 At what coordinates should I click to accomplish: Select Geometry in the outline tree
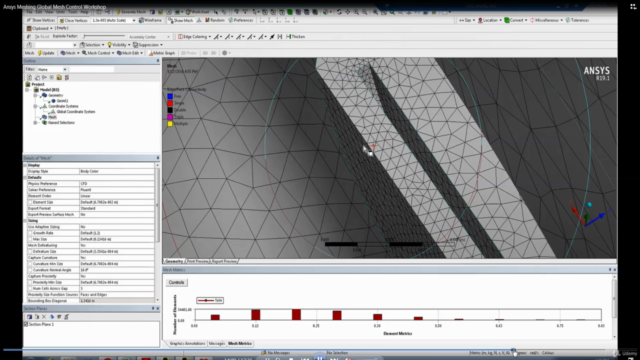[x=56, y=95]
